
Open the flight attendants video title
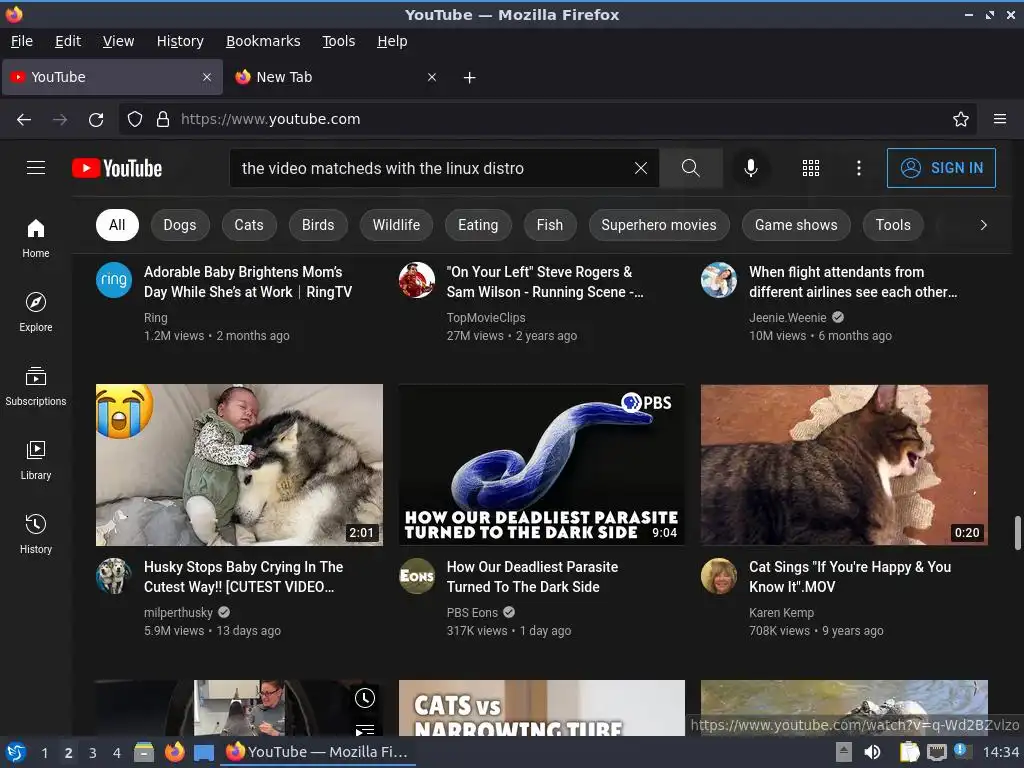pyautogui.click(x=853, y=281)
